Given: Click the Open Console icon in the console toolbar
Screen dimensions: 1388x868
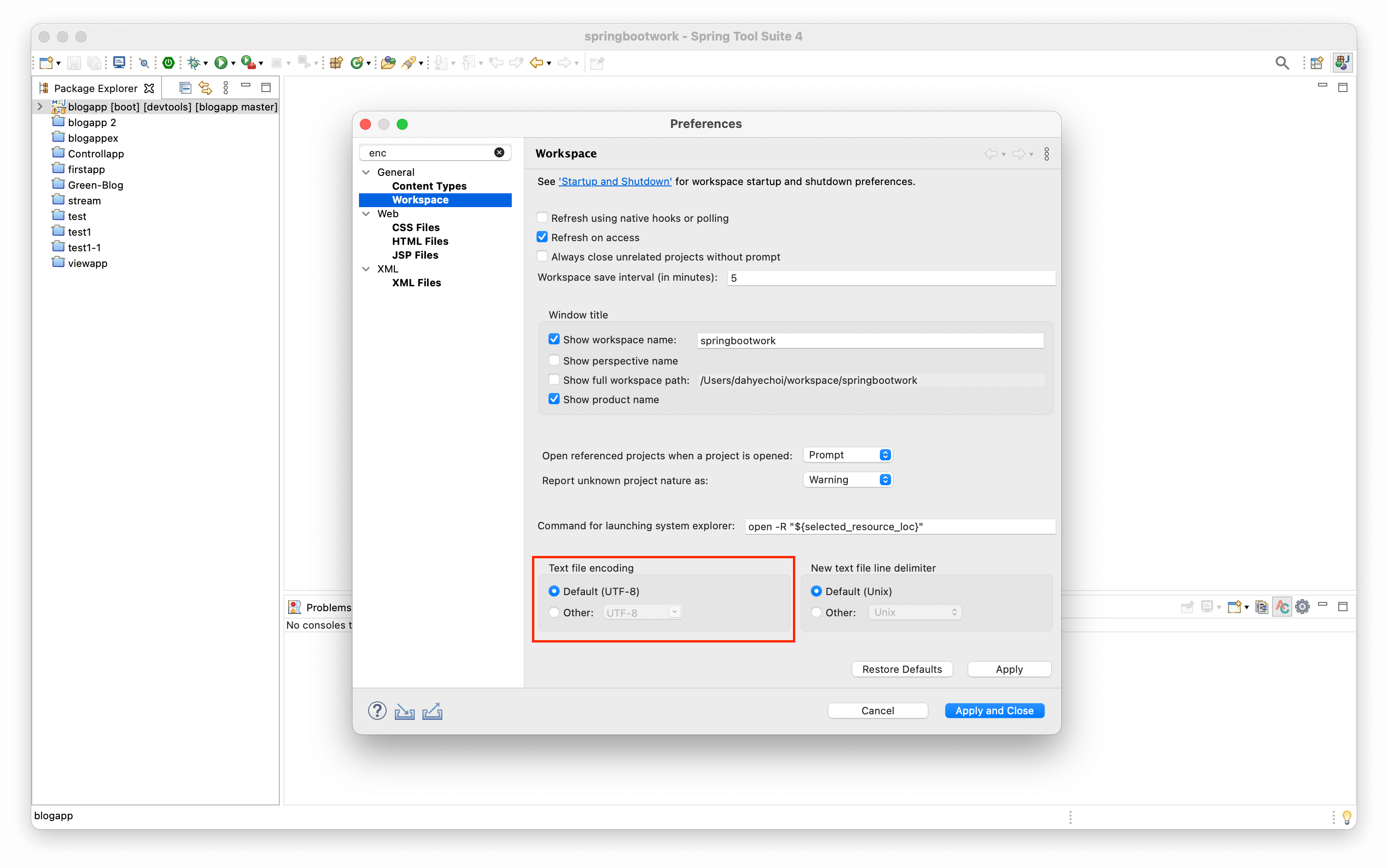Looking at the screenshot, I should (1234, 606).
